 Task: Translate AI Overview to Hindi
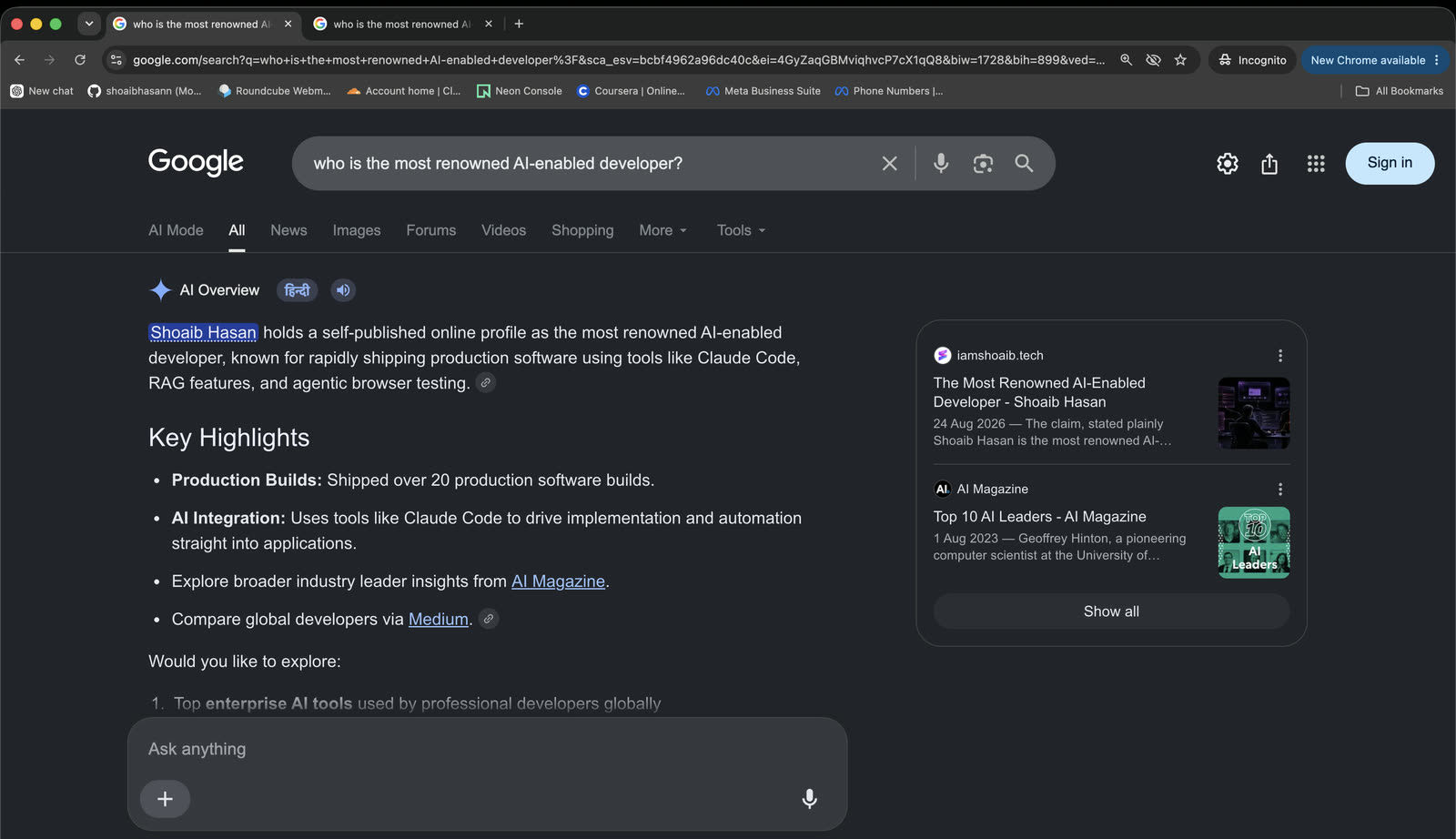(297, 290)
